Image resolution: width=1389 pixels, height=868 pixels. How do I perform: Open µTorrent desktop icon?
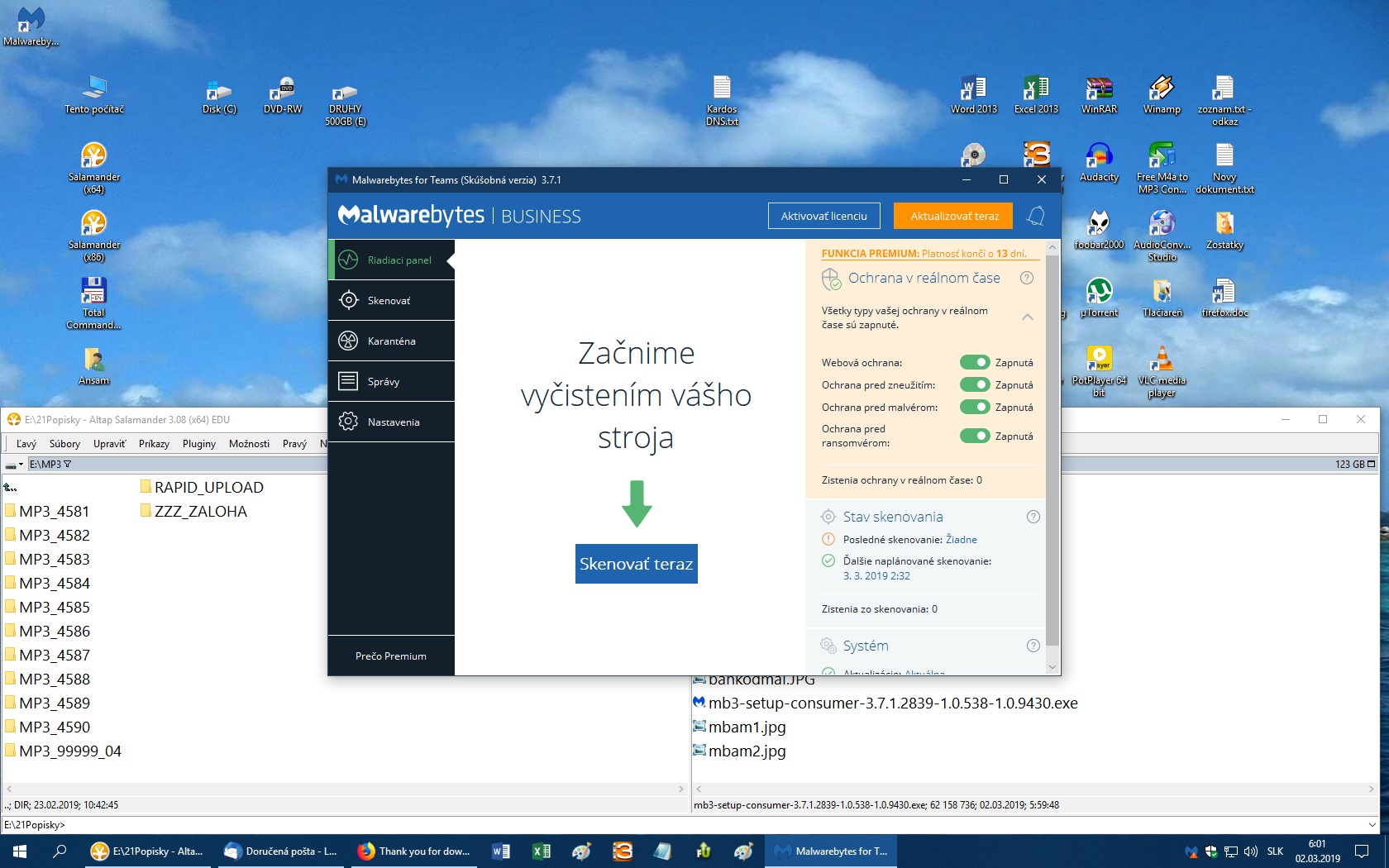click(1099, 298)
